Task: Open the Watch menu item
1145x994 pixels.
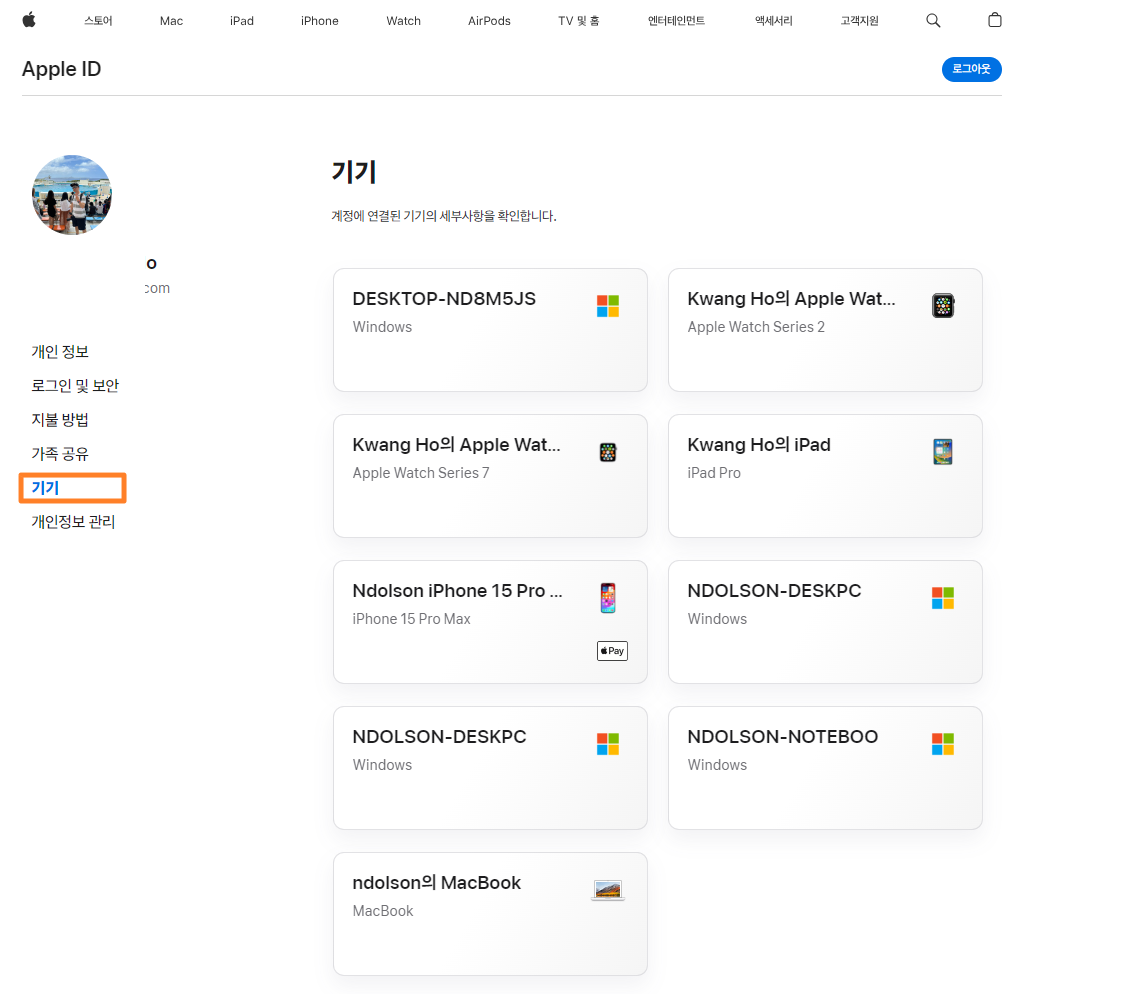Action: point(404,20)
